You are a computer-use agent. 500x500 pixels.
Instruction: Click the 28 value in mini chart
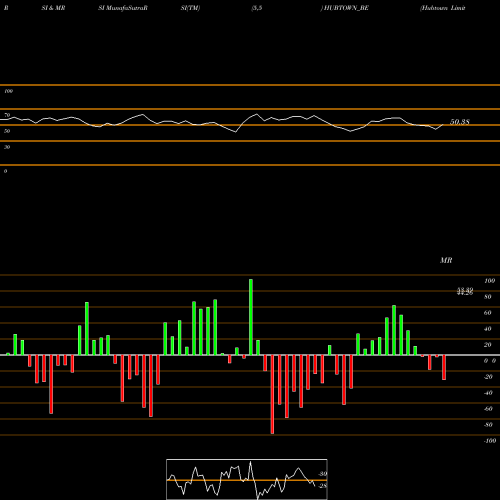pyautogui.click(x=323, y=486)
